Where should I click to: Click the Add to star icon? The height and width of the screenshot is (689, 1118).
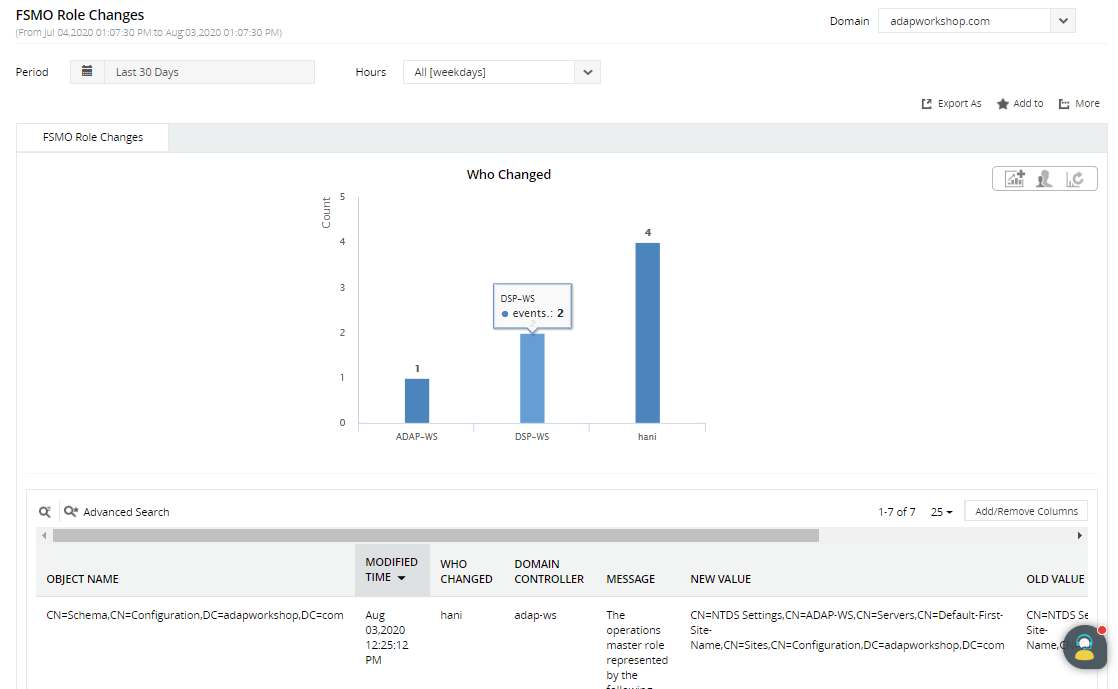(1002, 104)
